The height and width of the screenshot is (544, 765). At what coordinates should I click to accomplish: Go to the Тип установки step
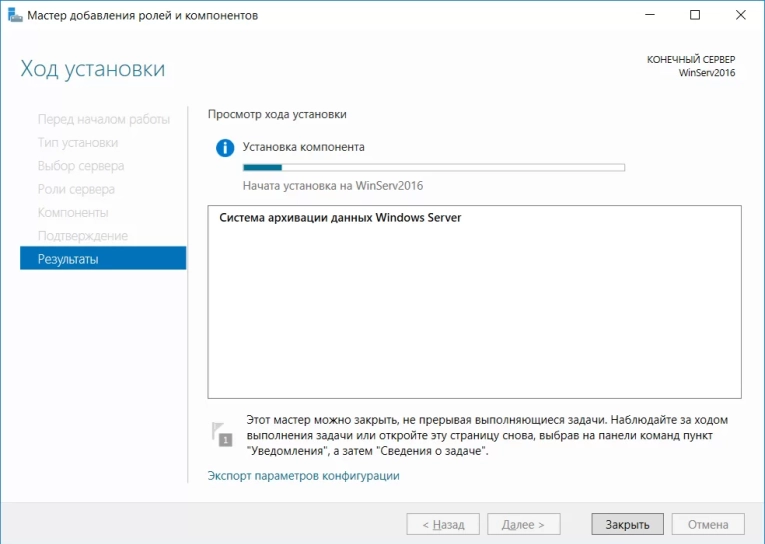click(78, 143)
